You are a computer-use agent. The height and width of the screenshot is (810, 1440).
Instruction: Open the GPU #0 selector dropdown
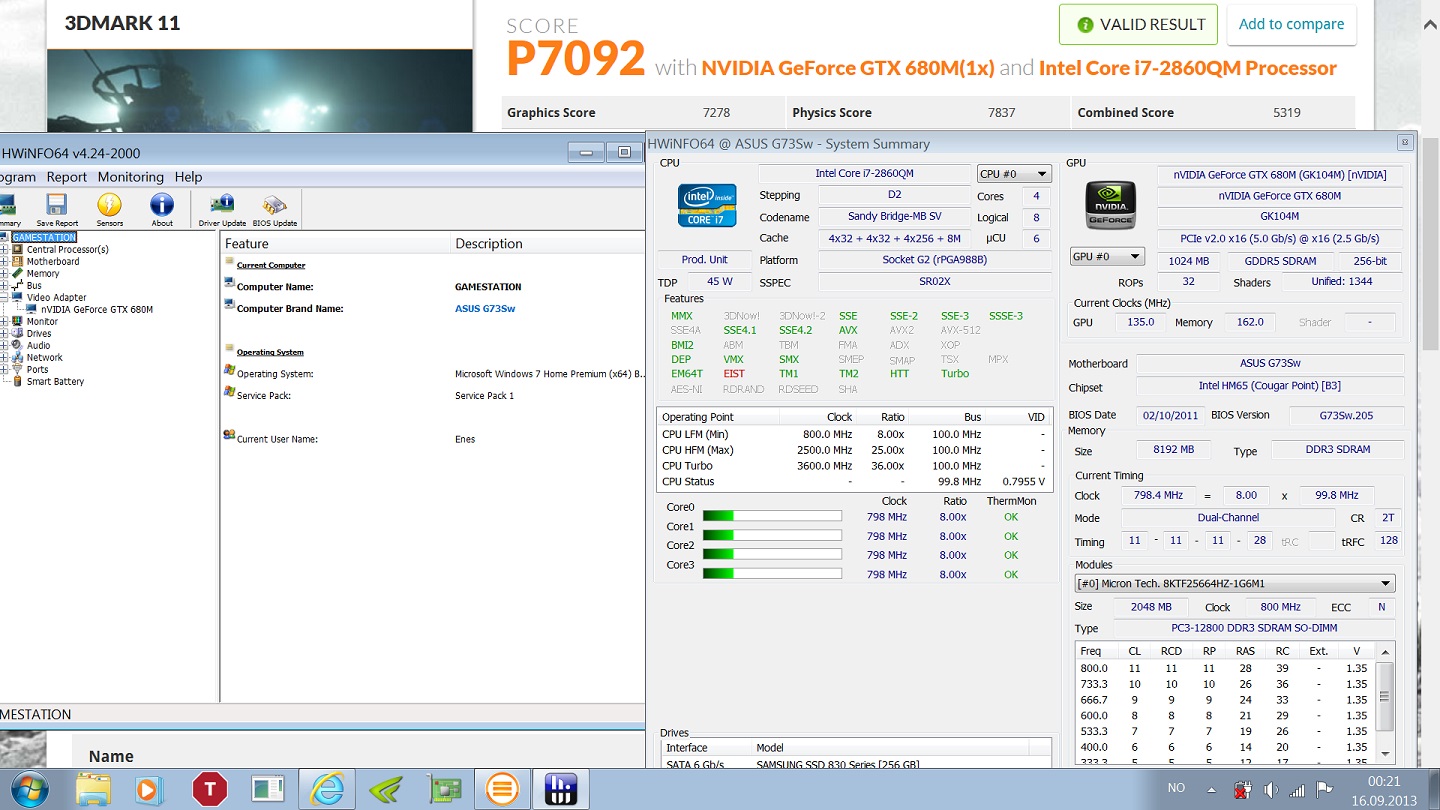point(1107,257)
